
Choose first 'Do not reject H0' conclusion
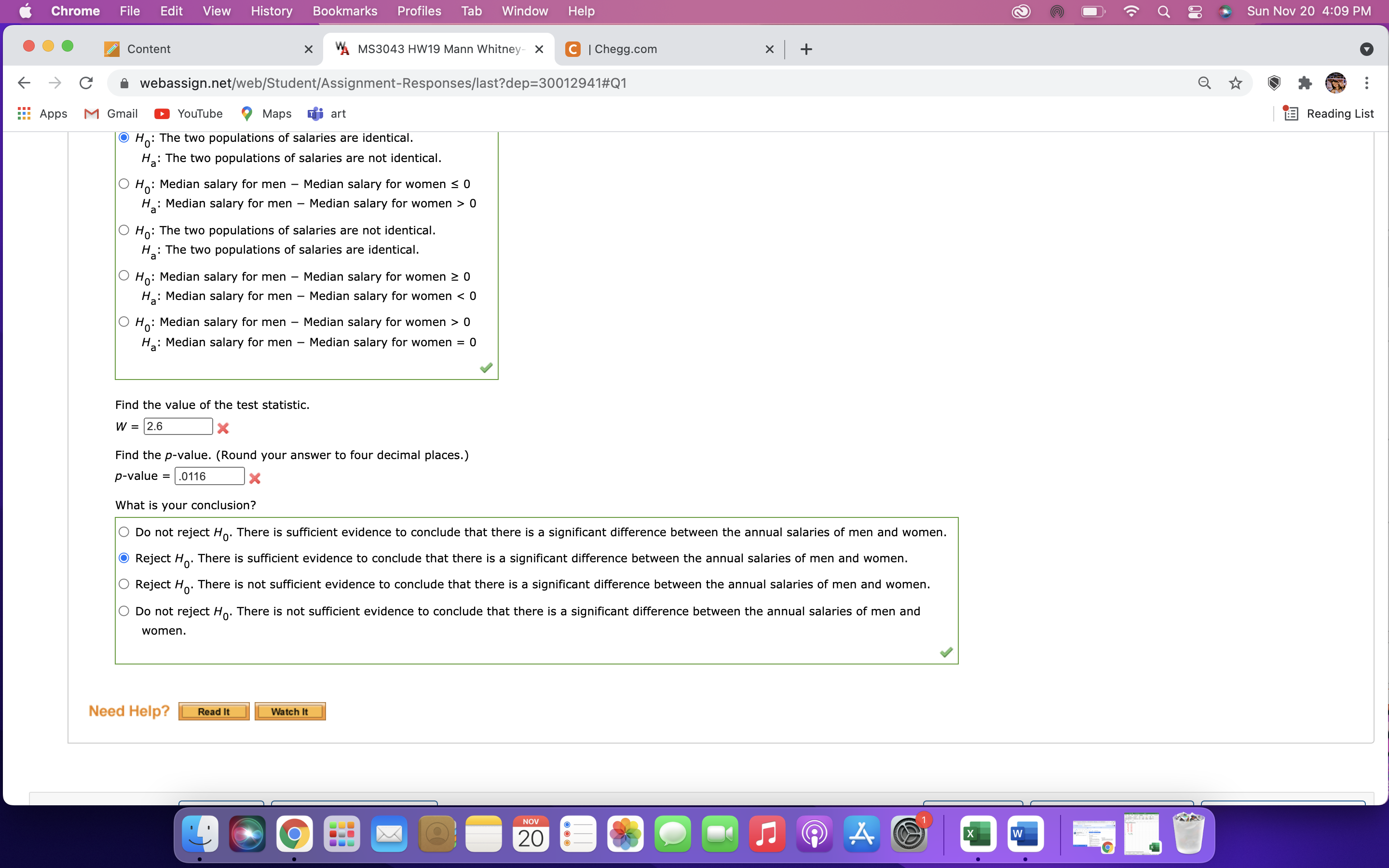[124, 532]
